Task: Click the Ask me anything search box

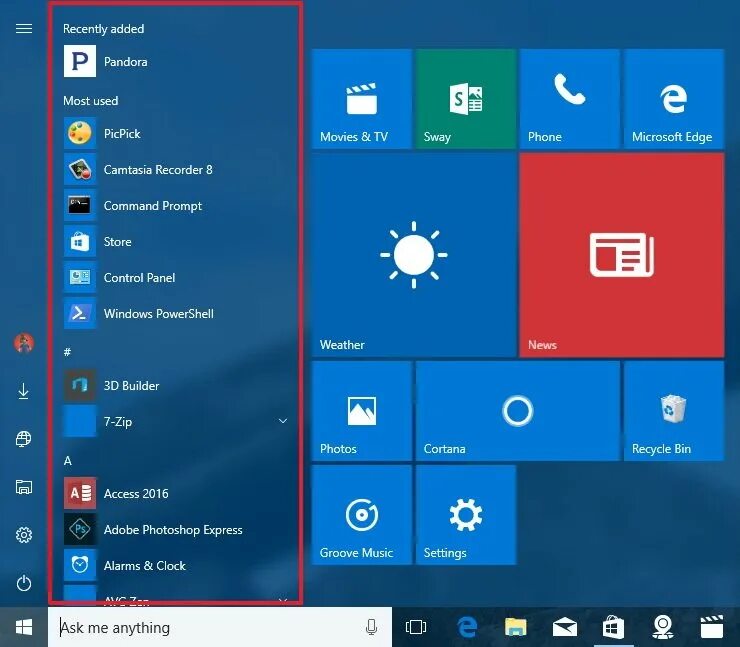Action: click(x=219, y=627)
